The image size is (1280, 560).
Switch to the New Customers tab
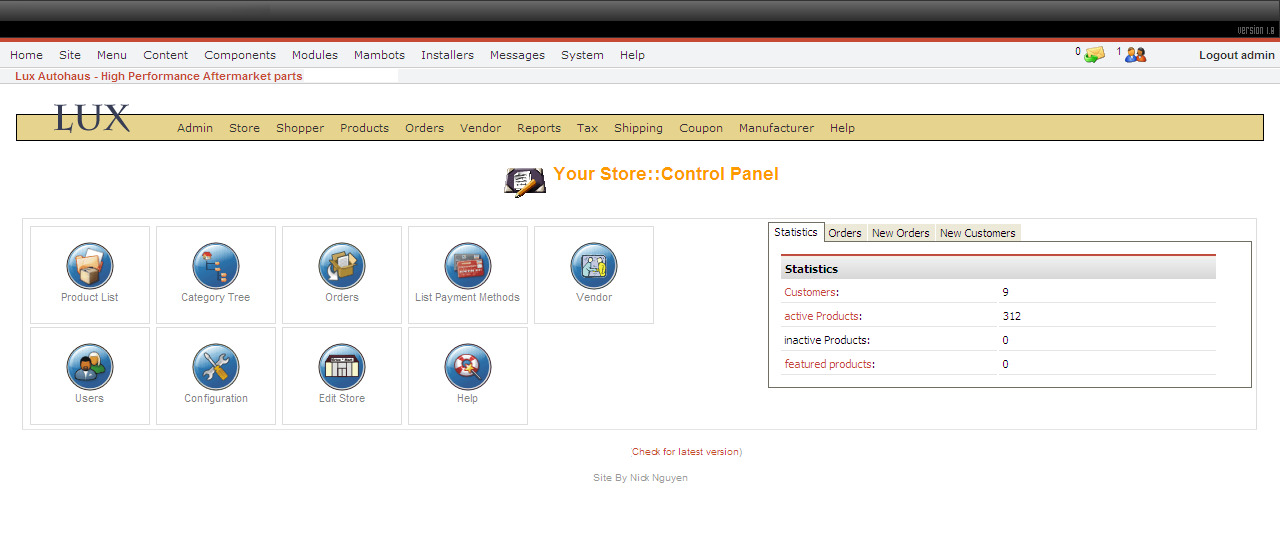click(x=977, y=233)
